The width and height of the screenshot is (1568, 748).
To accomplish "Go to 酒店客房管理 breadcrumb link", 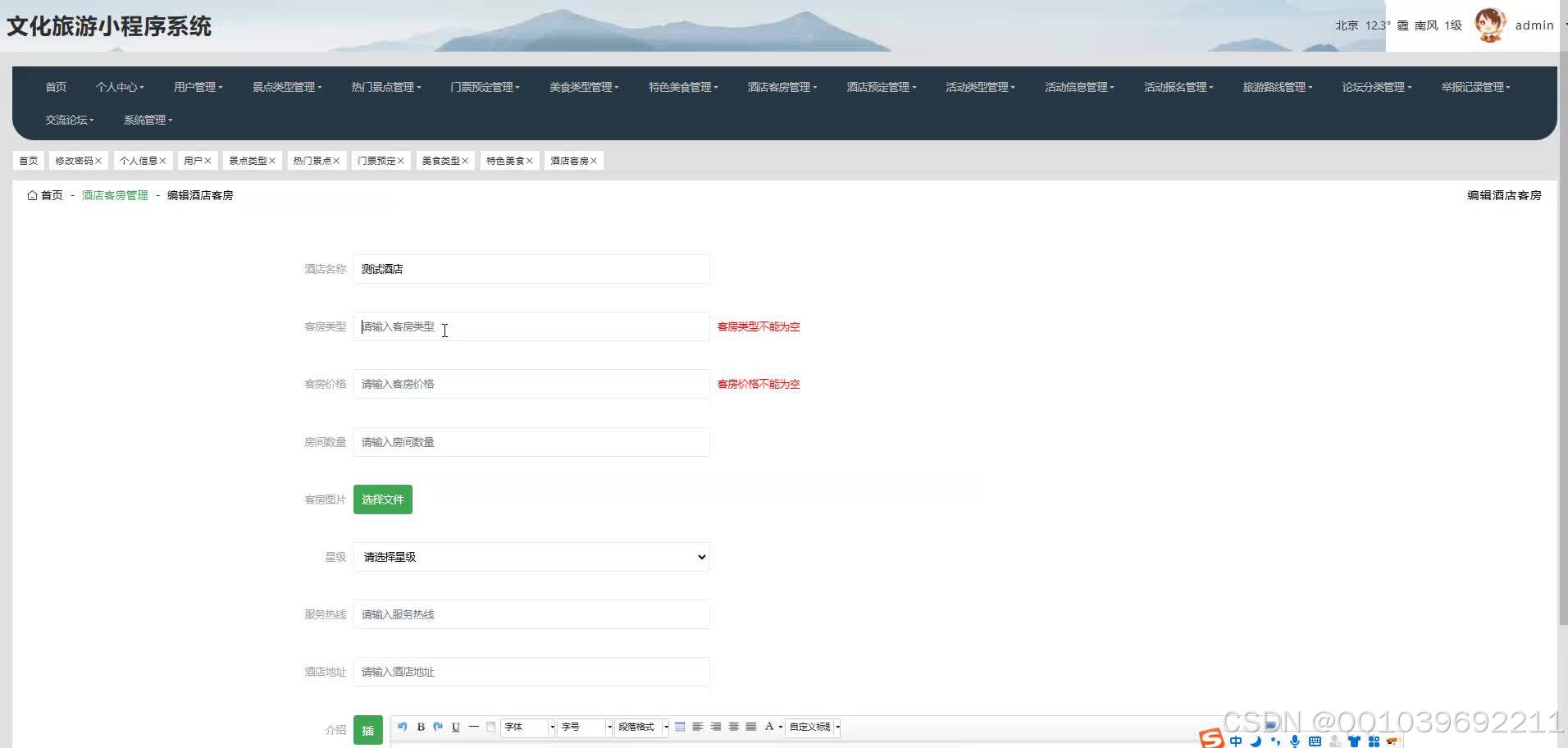I will [x=115, y=195].
